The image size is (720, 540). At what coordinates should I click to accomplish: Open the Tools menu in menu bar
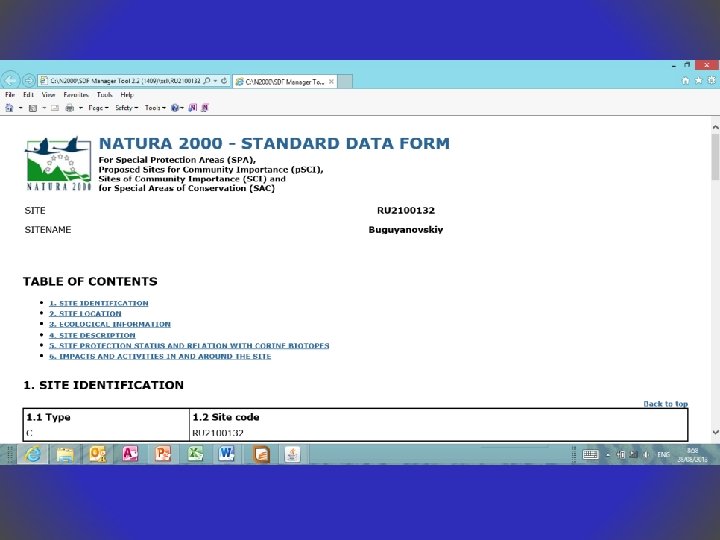point(105,95)
